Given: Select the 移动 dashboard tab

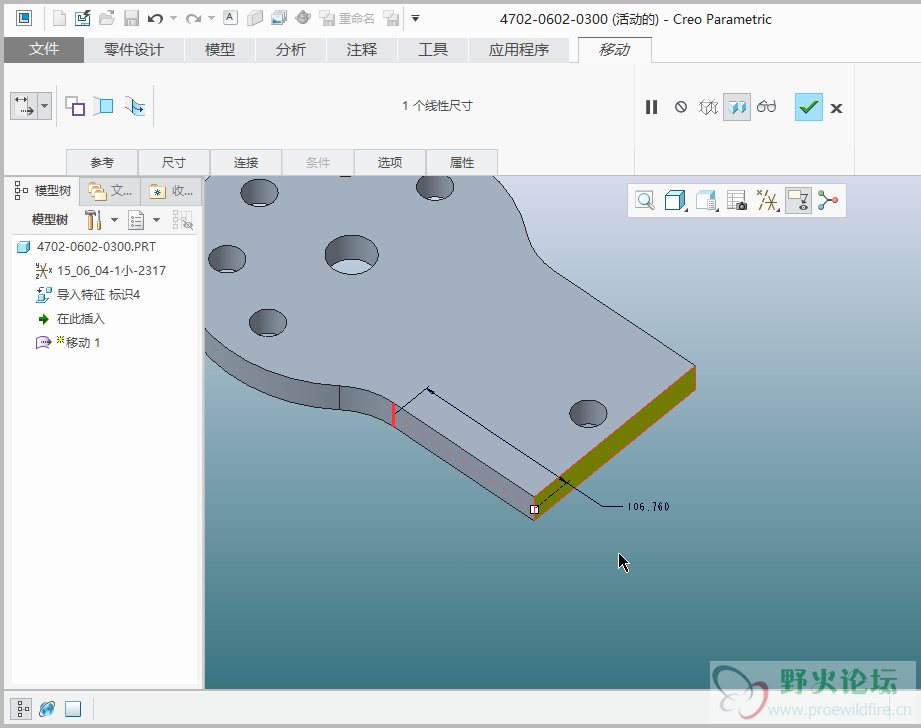Looking at the screenshot, I should point(614,49).
